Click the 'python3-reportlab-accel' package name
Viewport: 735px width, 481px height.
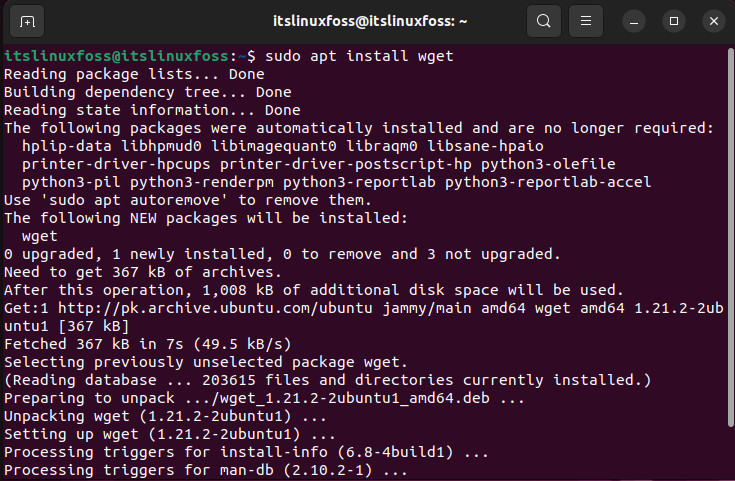[548, 182]
